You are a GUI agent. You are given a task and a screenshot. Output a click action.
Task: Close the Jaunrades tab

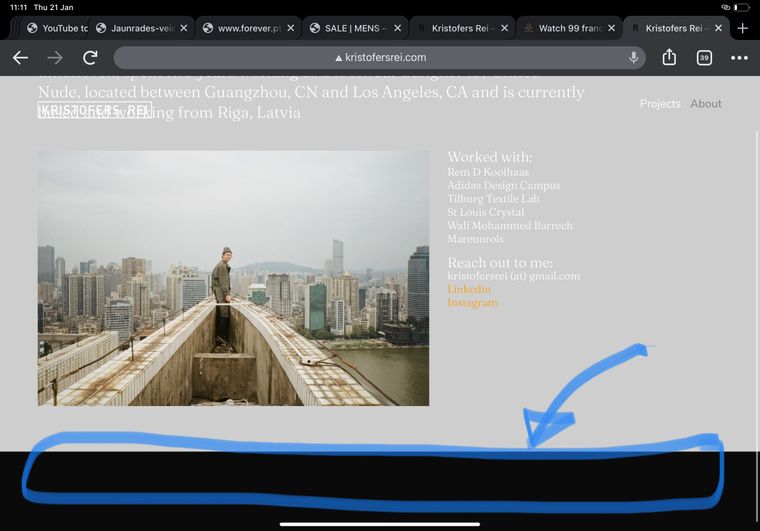point(183,28)
